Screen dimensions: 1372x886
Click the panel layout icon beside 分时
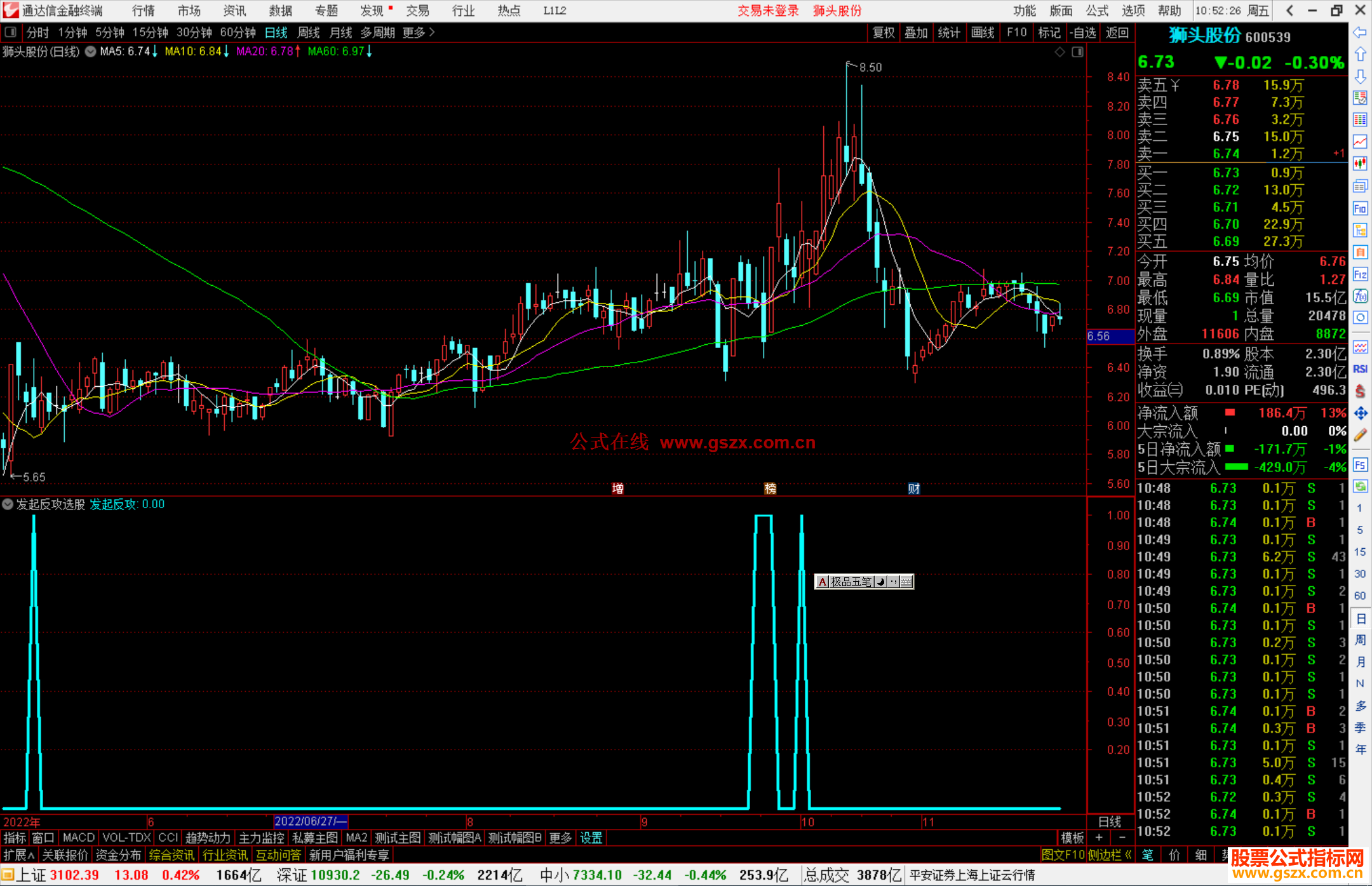(x=11, y=32)
